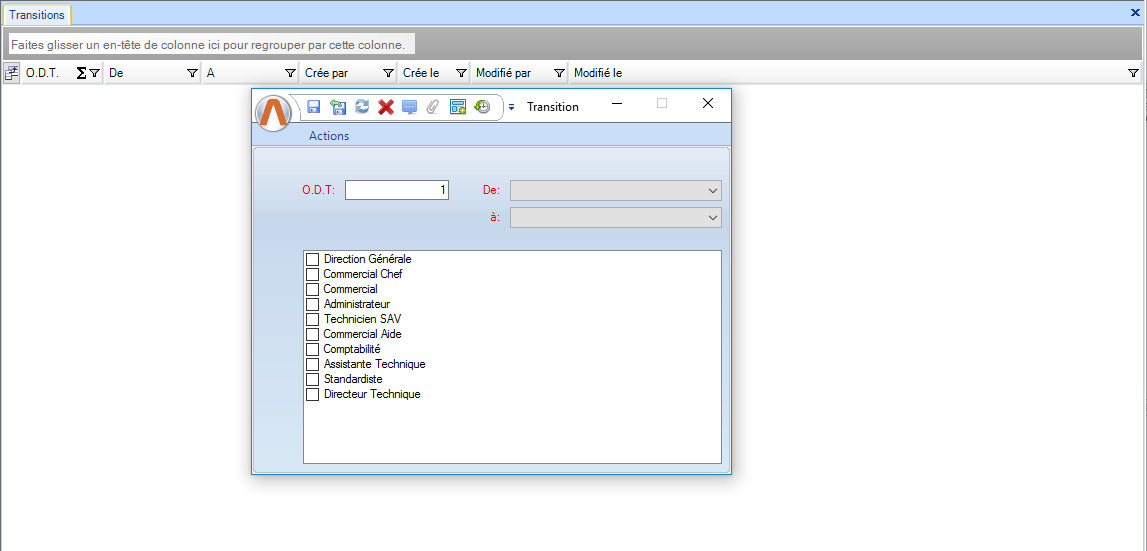Enable the Technicien SAV checkbox
This screenshot has width=1147, height=551.
click(x=312, y=319)
